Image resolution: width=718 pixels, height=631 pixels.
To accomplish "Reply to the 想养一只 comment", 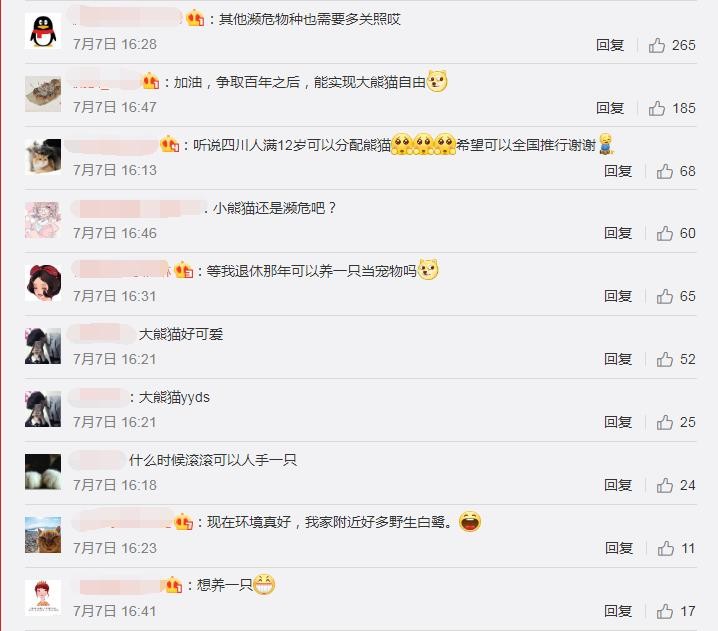I will coord(618,611).
